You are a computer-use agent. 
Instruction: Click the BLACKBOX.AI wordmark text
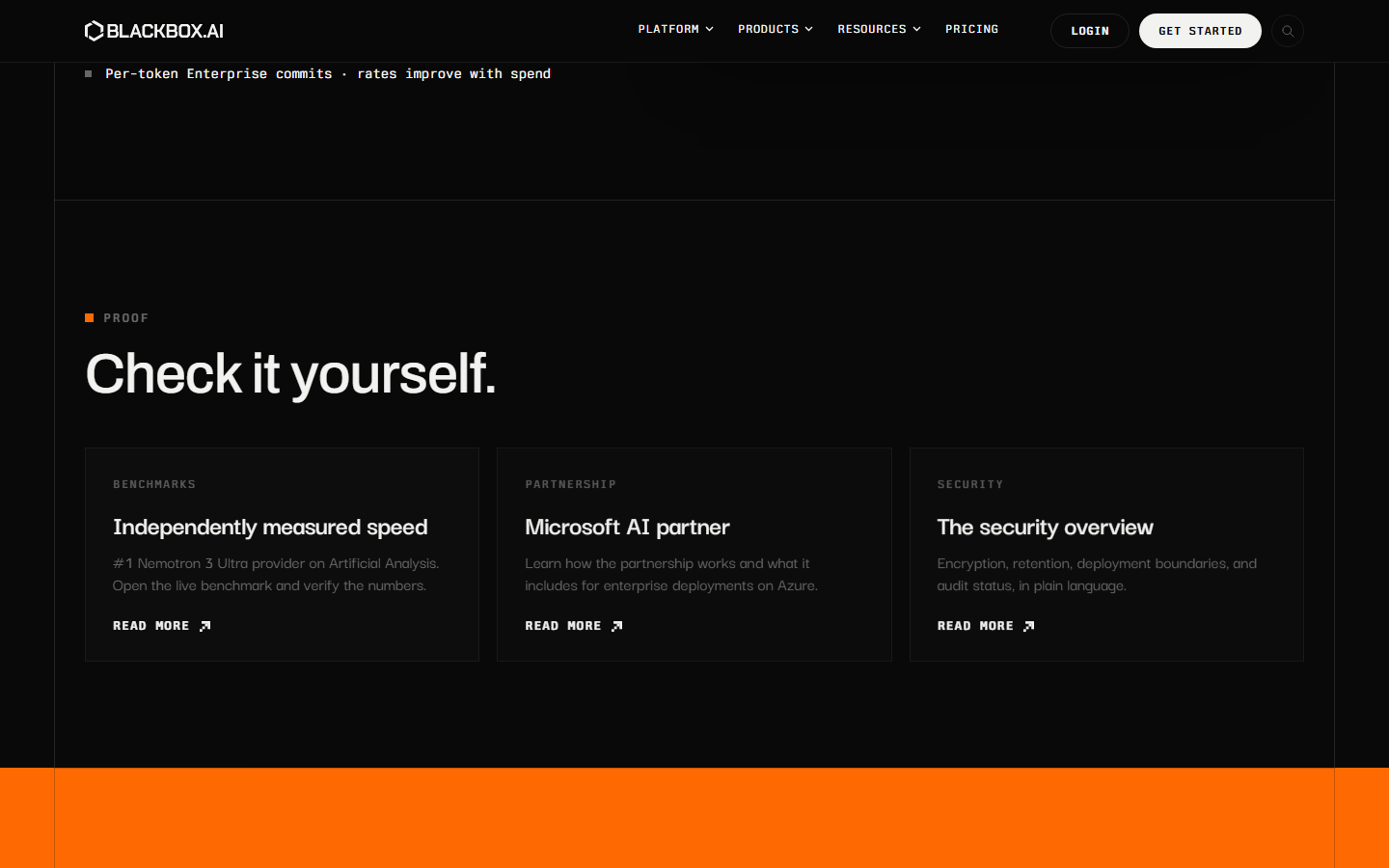(x=165, y=31)
